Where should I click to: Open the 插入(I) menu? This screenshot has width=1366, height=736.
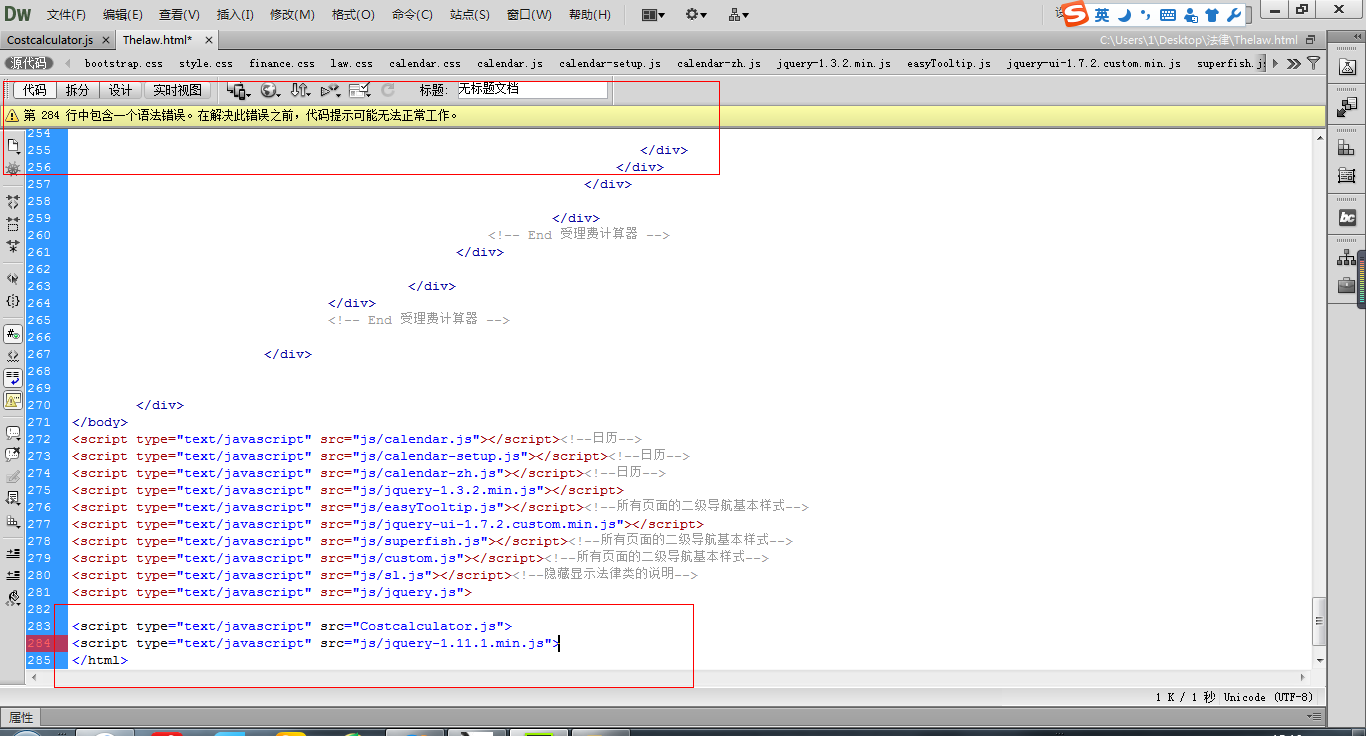(x=235, y=15)
